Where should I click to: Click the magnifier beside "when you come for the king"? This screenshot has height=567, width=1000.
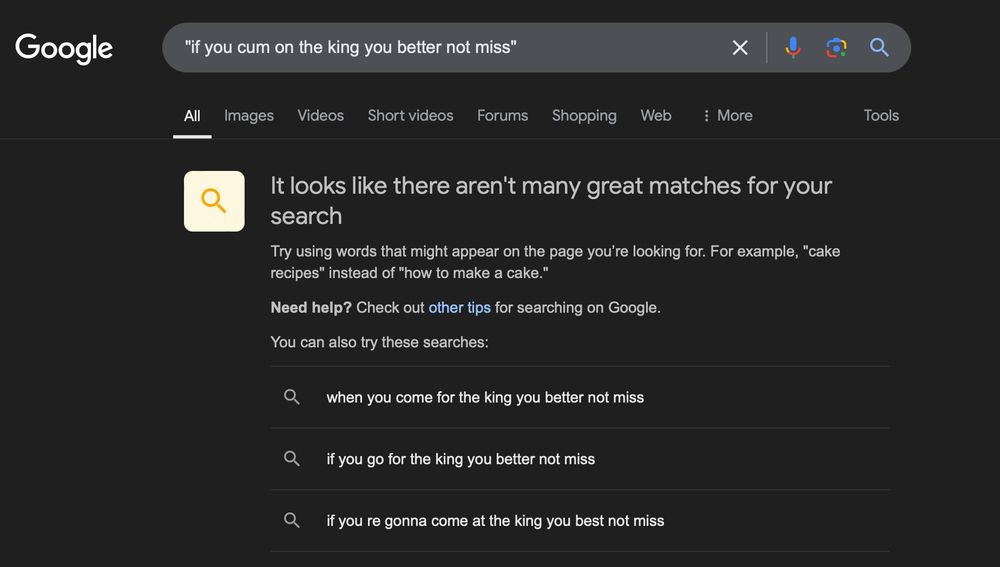tap(291, 397)
